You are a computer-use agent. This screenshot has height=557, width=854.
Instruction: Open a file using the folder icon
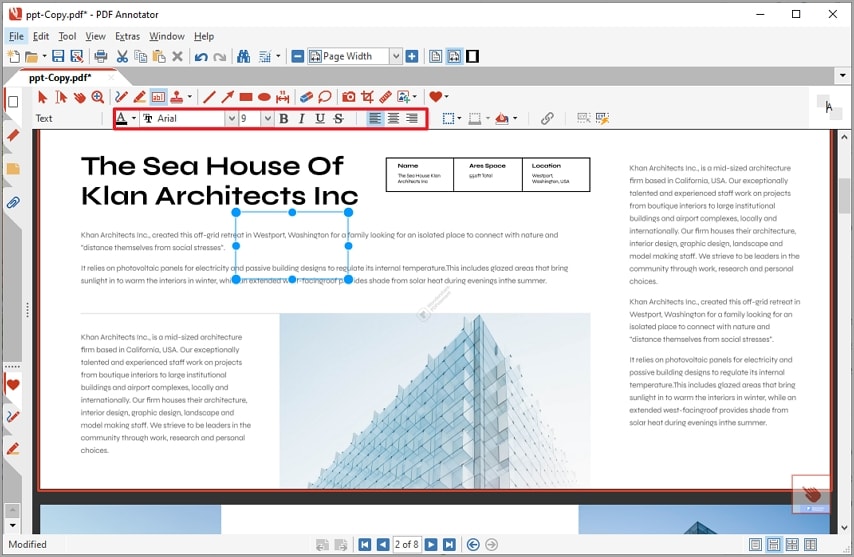click(32, 56)
